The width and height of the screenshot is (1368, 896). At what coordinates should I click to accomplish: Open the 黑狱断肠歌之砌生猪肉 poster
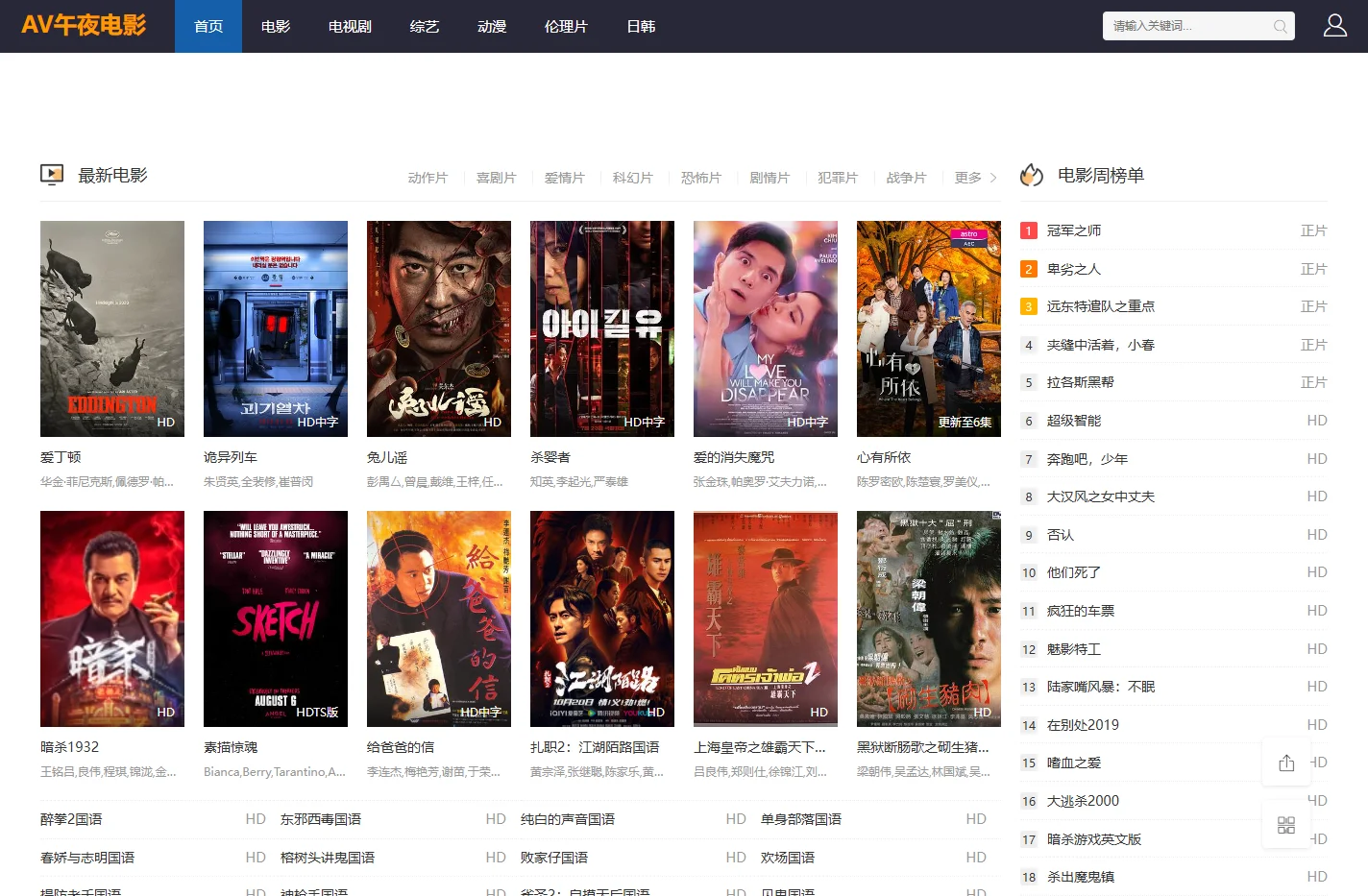pos(929,618)
